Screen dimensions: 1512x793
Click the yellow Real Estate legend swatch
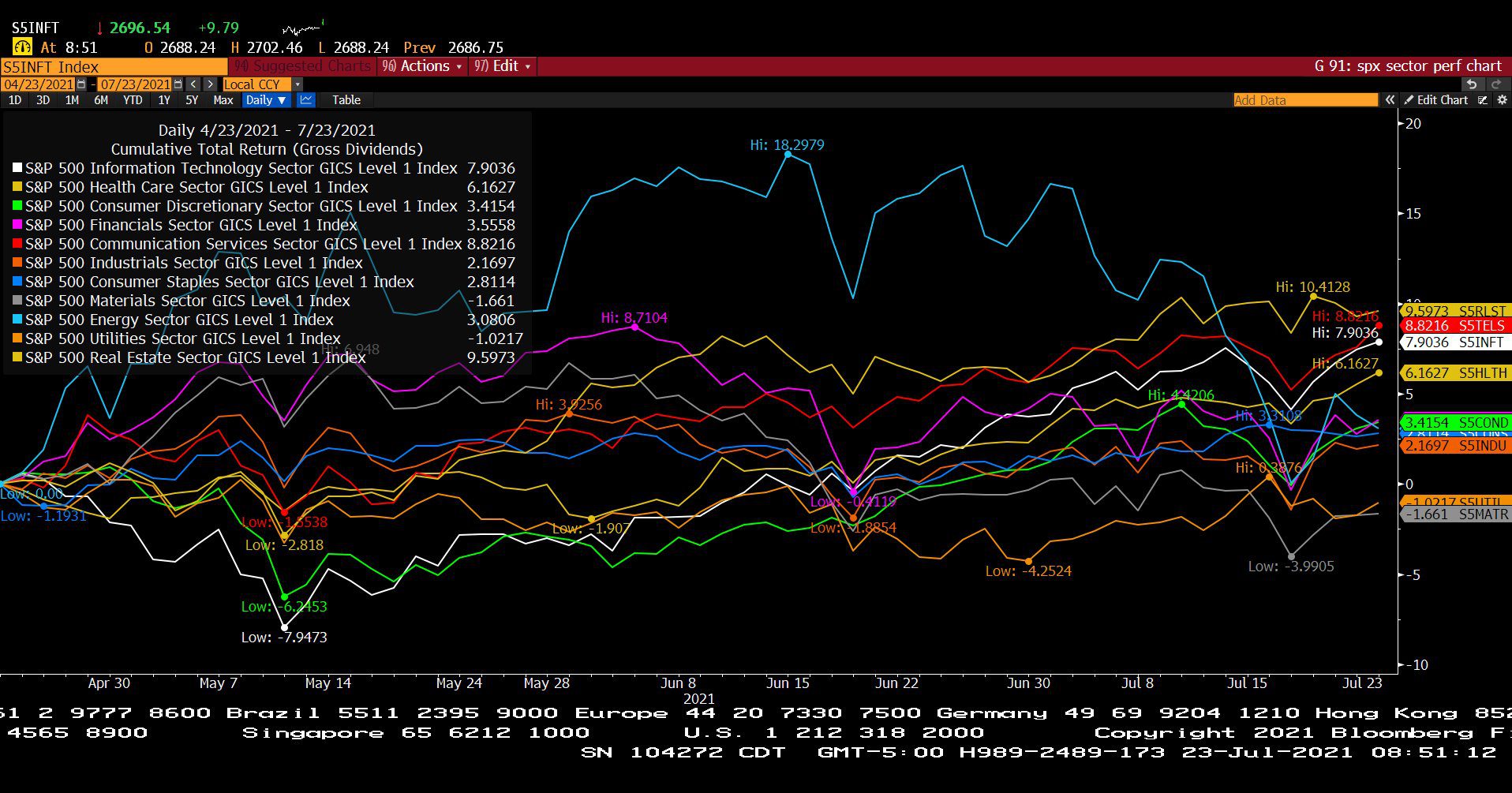click(17, 357)
